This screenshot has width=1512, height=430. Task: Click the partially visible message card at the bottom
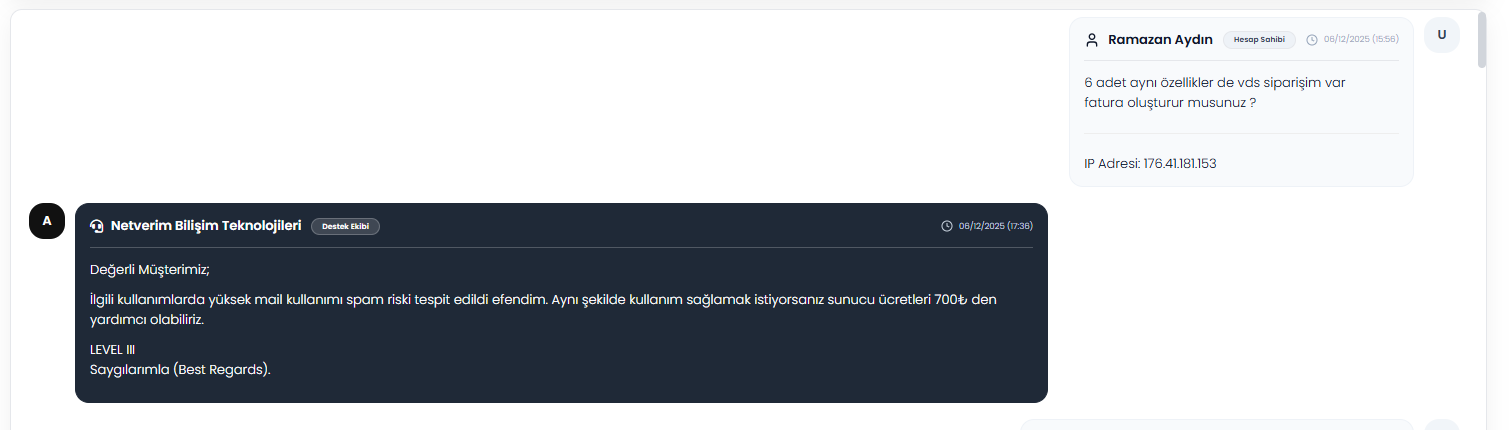coord(1217,425)
